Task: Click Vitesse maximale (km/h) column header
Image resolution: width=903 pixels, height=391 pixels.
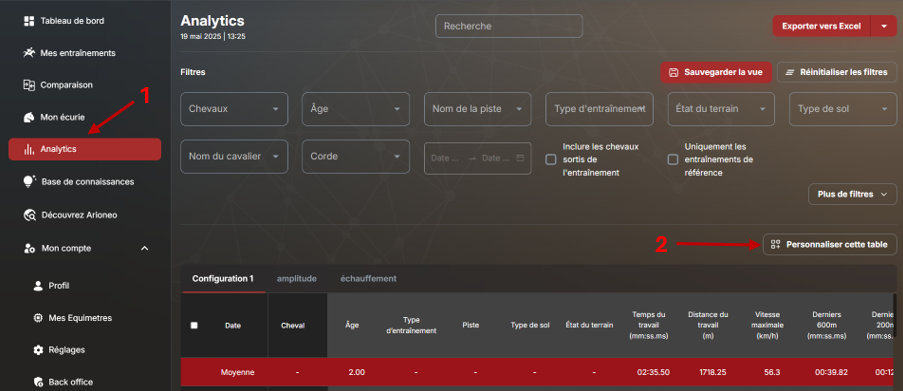Action: point(768,325)
